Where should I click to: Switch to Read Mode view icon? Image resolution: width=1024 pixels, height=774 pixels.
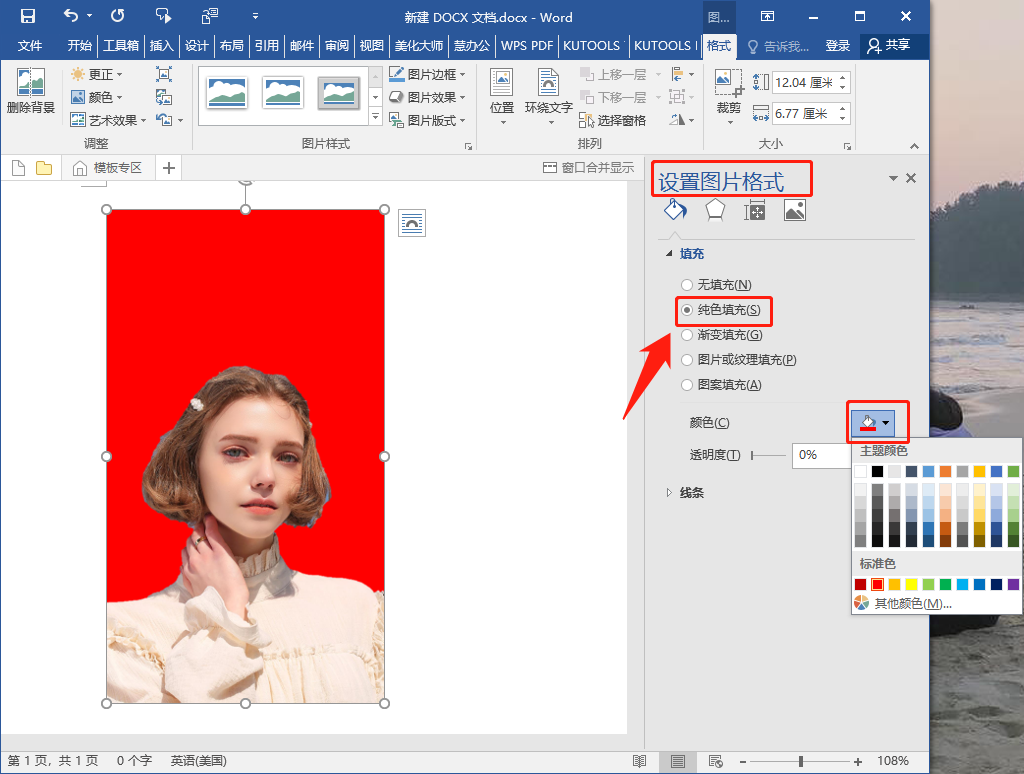pos(639,761)
